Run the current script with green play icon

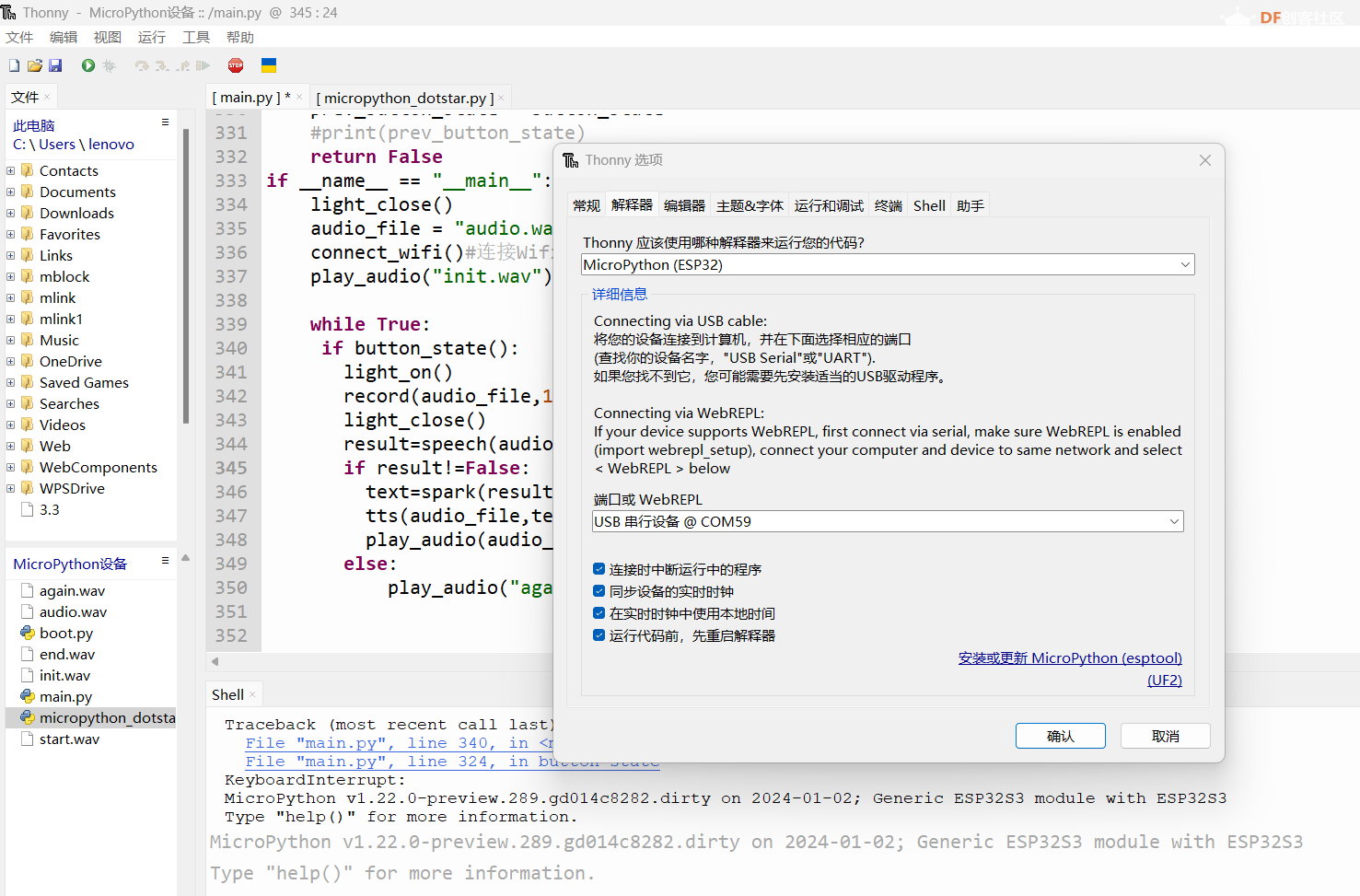[x=88, y=65]
